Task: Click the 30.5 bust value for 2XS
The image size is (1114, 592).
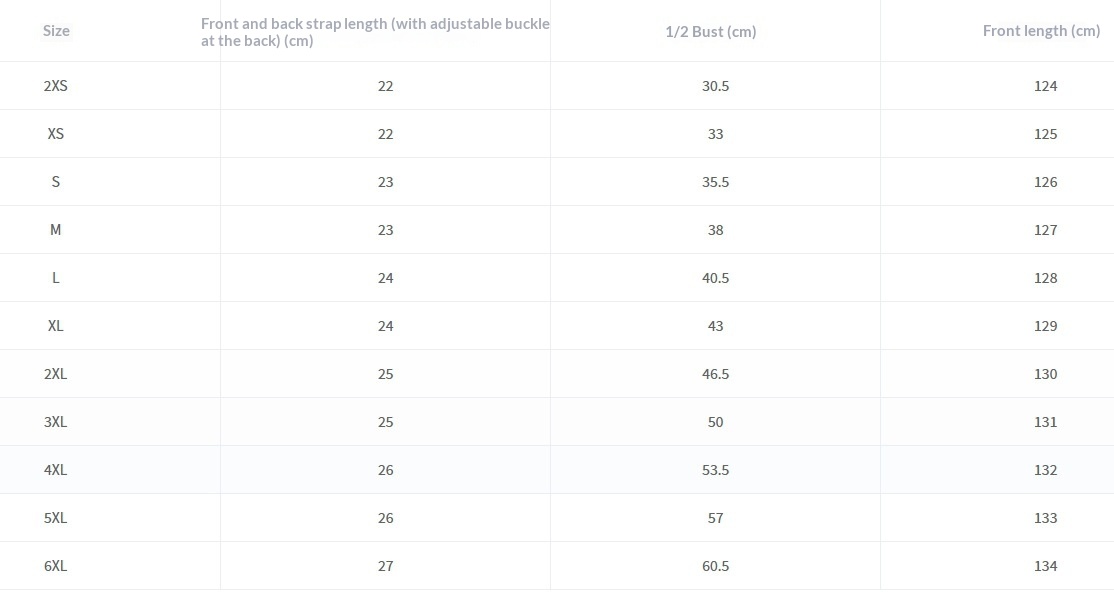Action: click(x=716, y=86)
